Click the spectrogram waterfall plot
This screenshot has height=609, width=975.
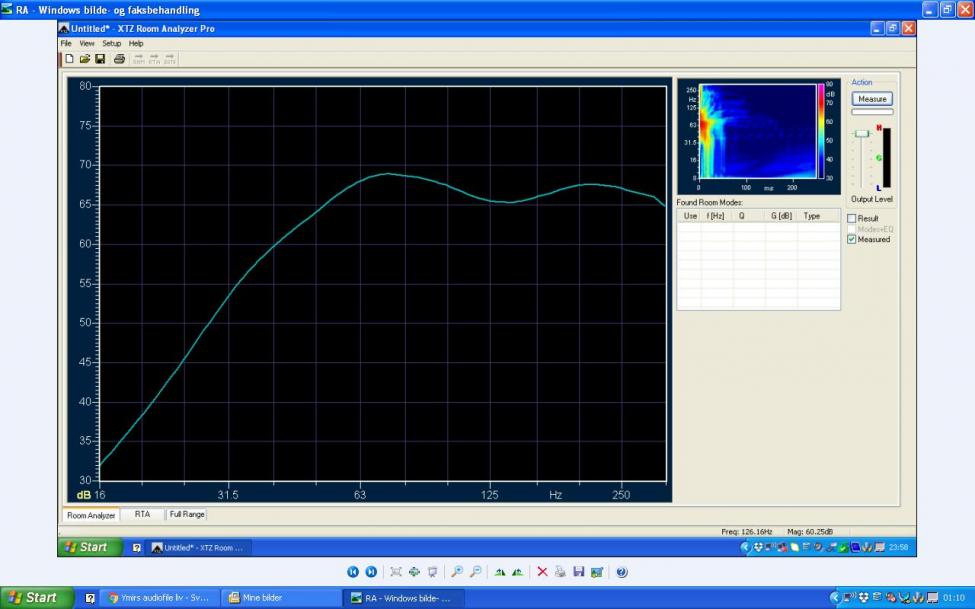pos(757,131)
